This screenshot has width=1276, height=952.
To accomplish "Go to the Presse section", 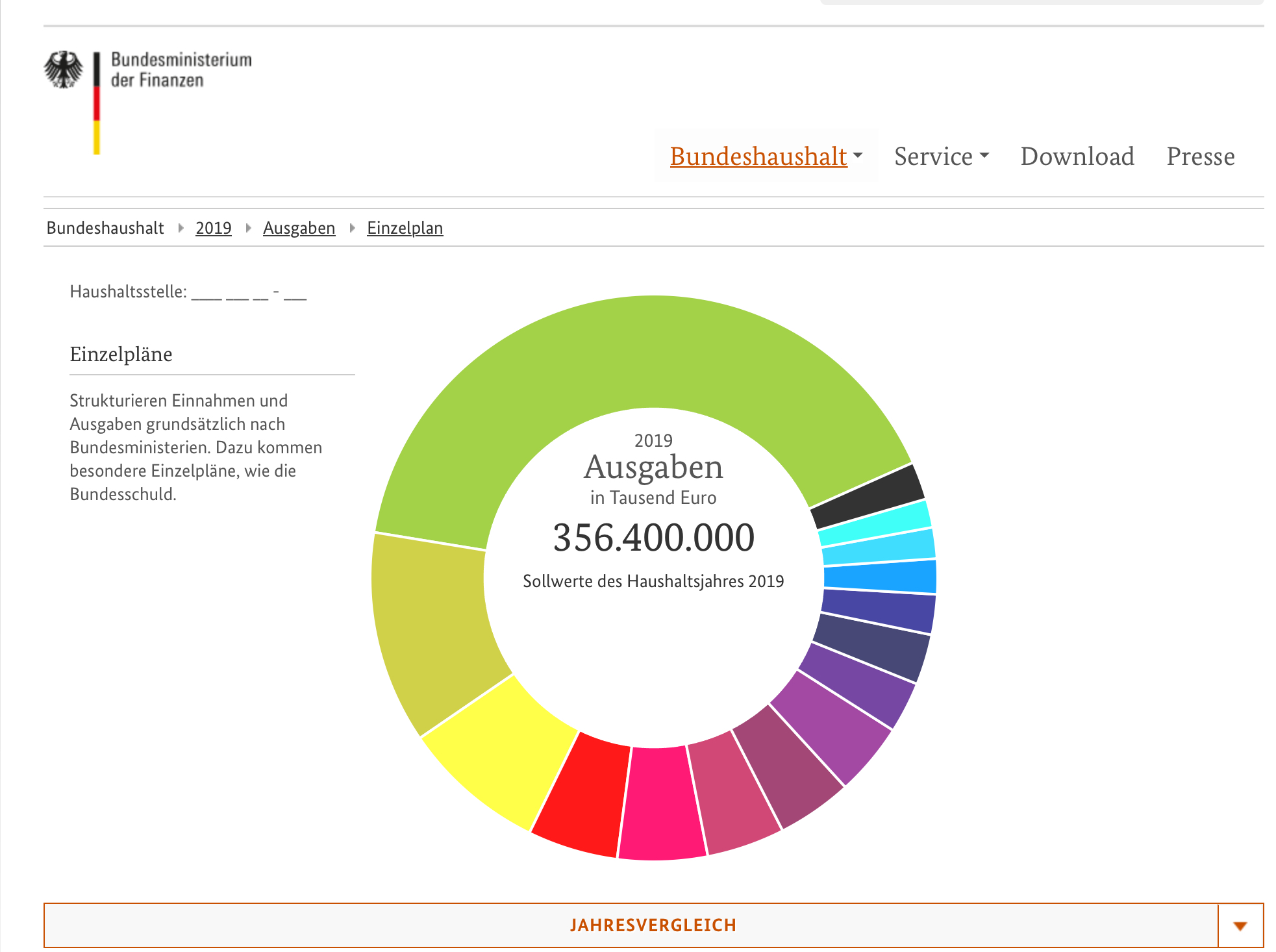I will [x=1200, y=157].
